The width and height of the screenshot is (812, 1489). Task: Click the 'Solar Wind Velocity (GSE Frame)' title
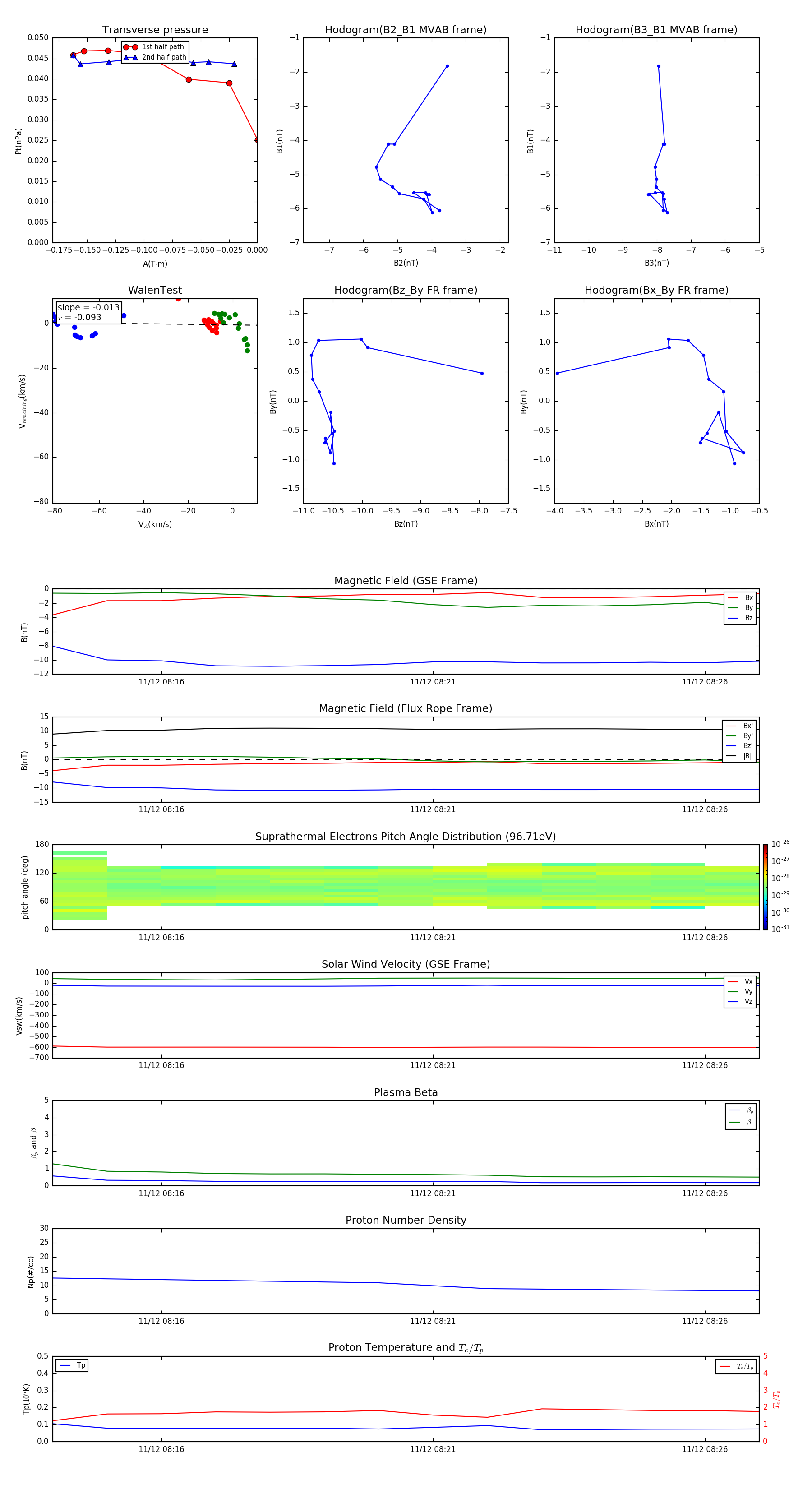[406, 964]
